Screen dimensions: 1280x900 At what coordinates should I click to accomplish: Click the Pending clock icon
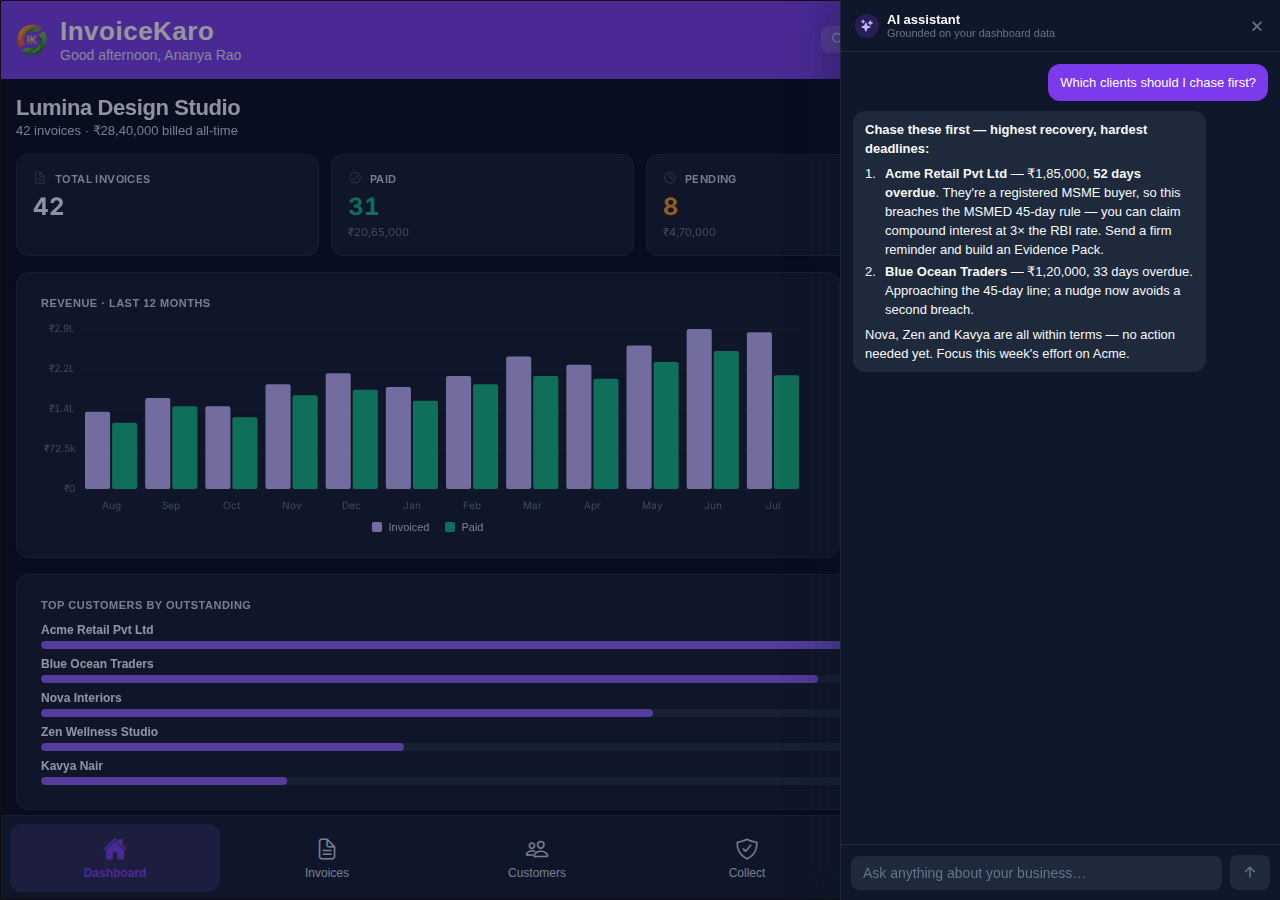pos(670,178)
